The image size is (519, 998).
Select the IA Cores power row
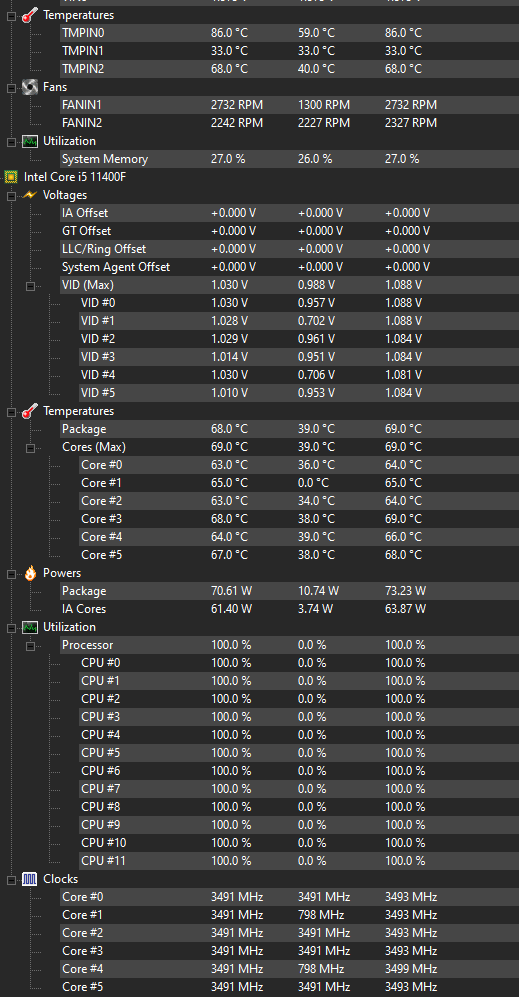[x=288, y=609]
